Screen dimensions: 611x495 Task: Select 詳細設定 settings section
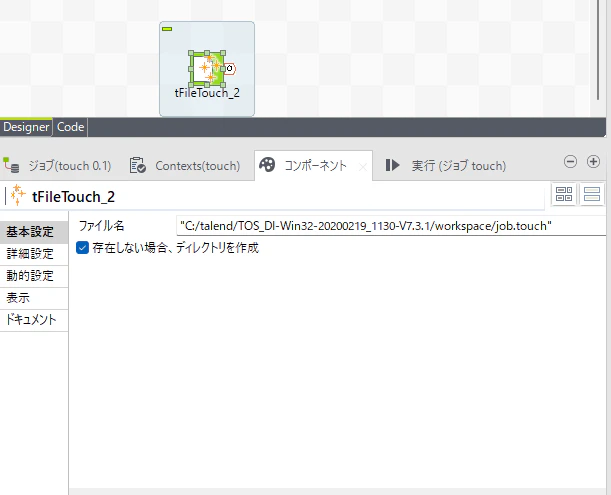(x=34, y=254)
